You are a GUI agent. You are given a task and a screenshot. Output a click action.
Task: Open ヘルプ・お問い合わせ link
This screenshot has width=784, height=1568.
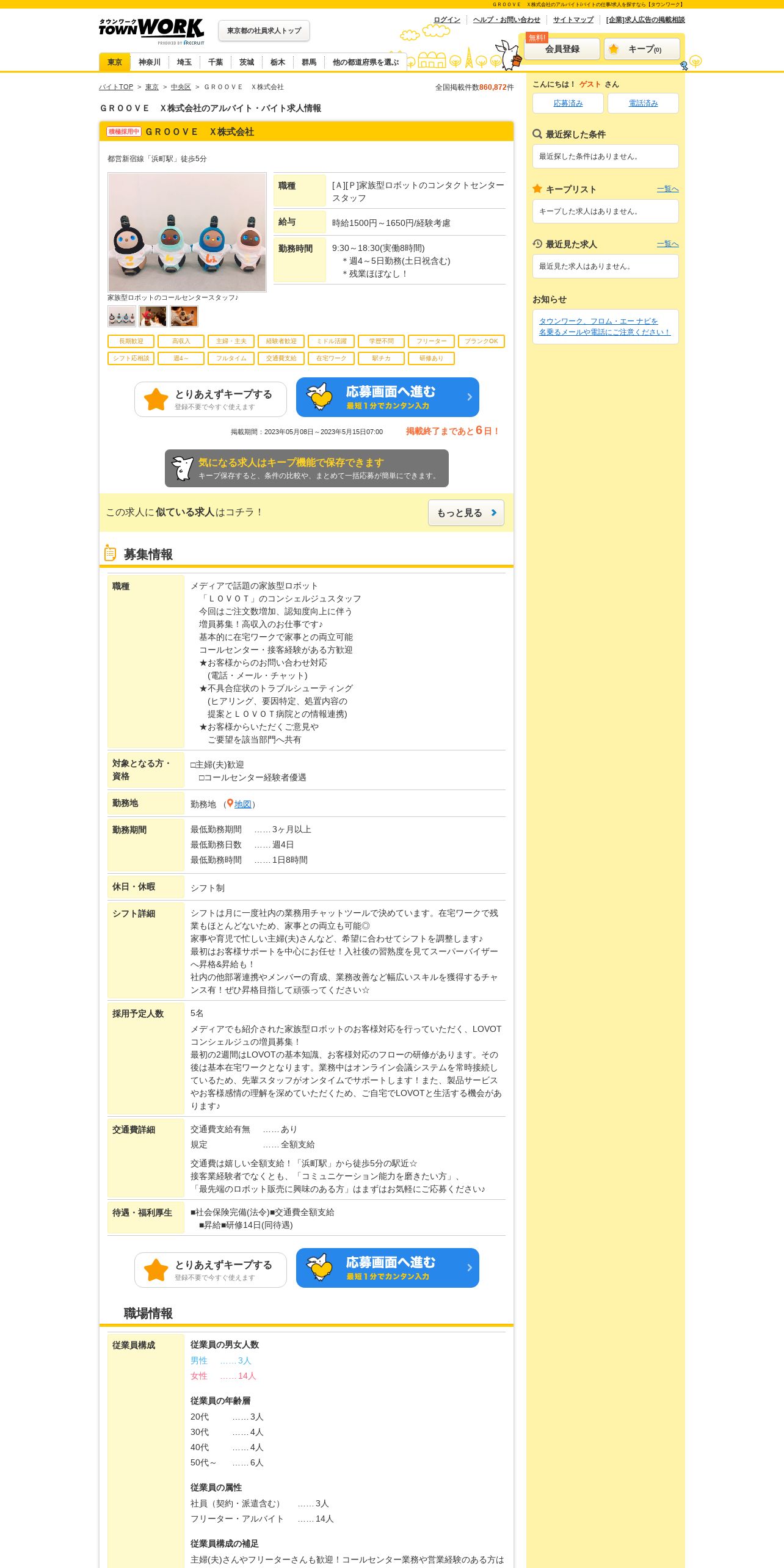tap(507, 20)
